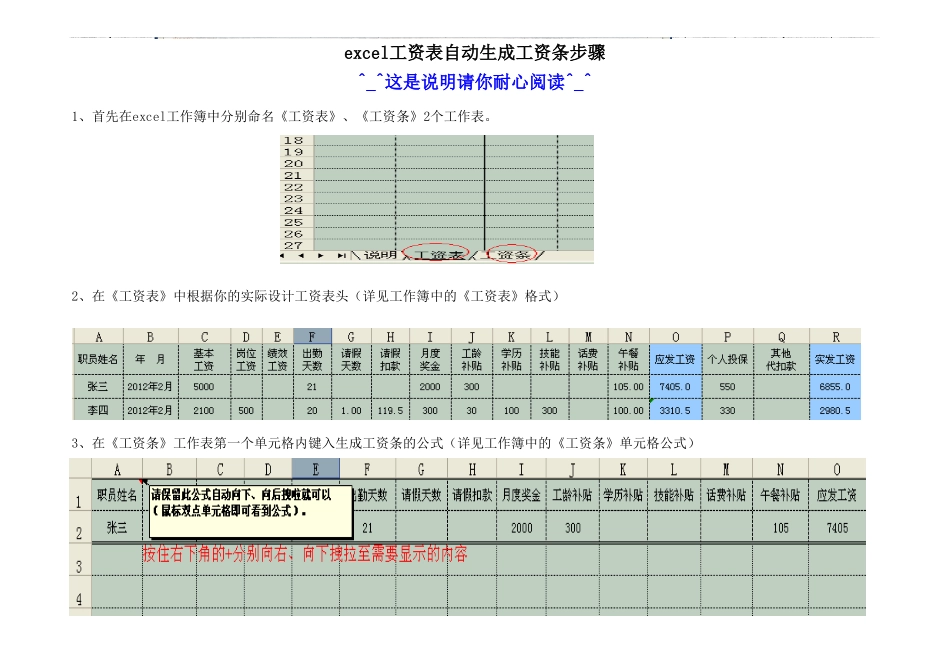Click the previous-sheet tab scroll arrow
Screen dimensions: 950x672
301,256
